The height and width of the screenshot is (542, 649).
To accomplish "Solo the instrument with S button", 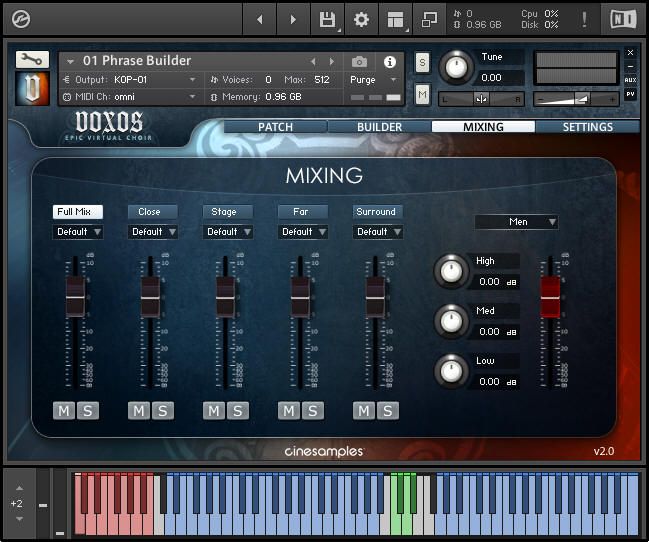I will coord(422,63).
